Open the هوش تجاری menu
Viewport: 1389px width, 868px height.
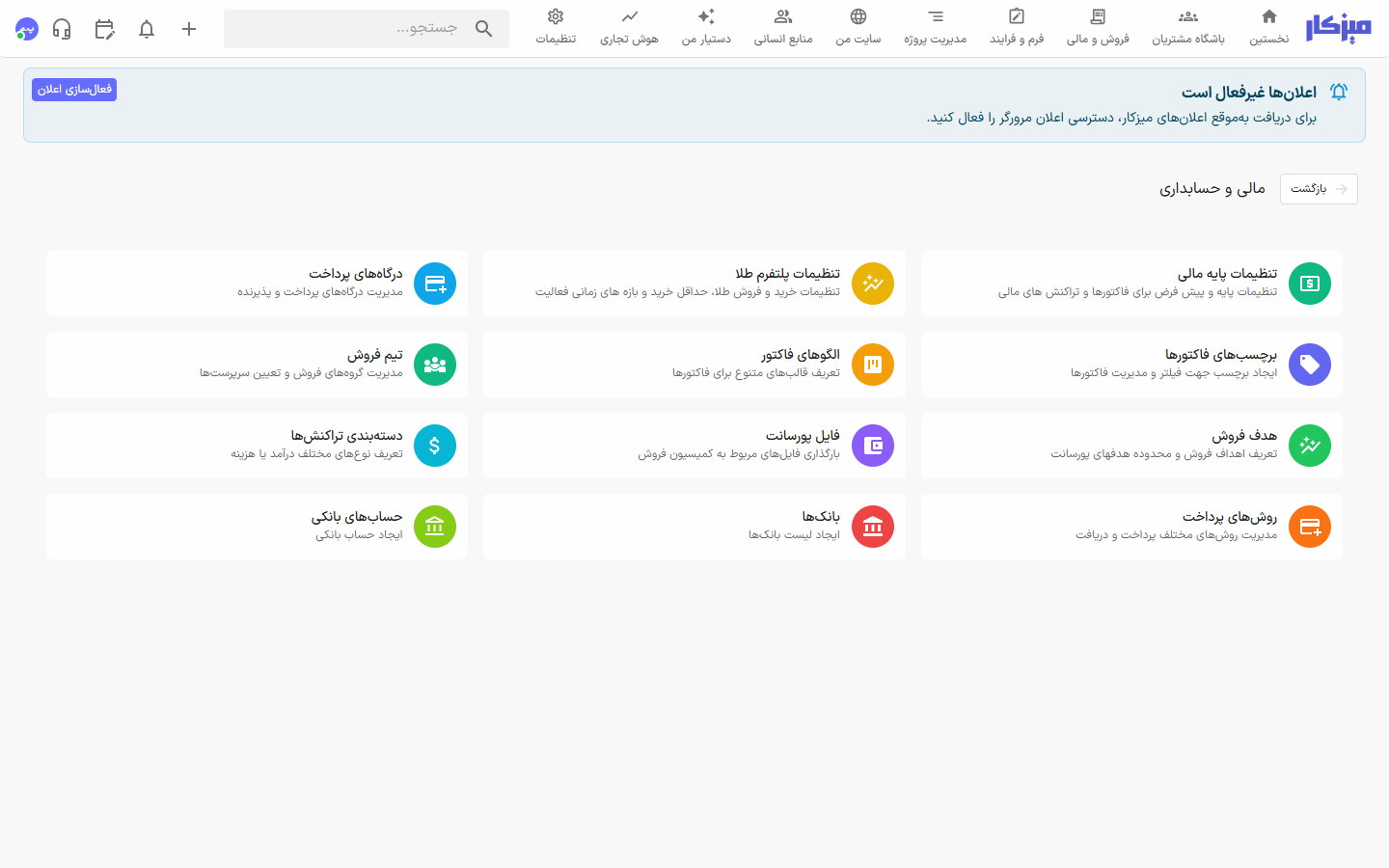tap(629, 27)
